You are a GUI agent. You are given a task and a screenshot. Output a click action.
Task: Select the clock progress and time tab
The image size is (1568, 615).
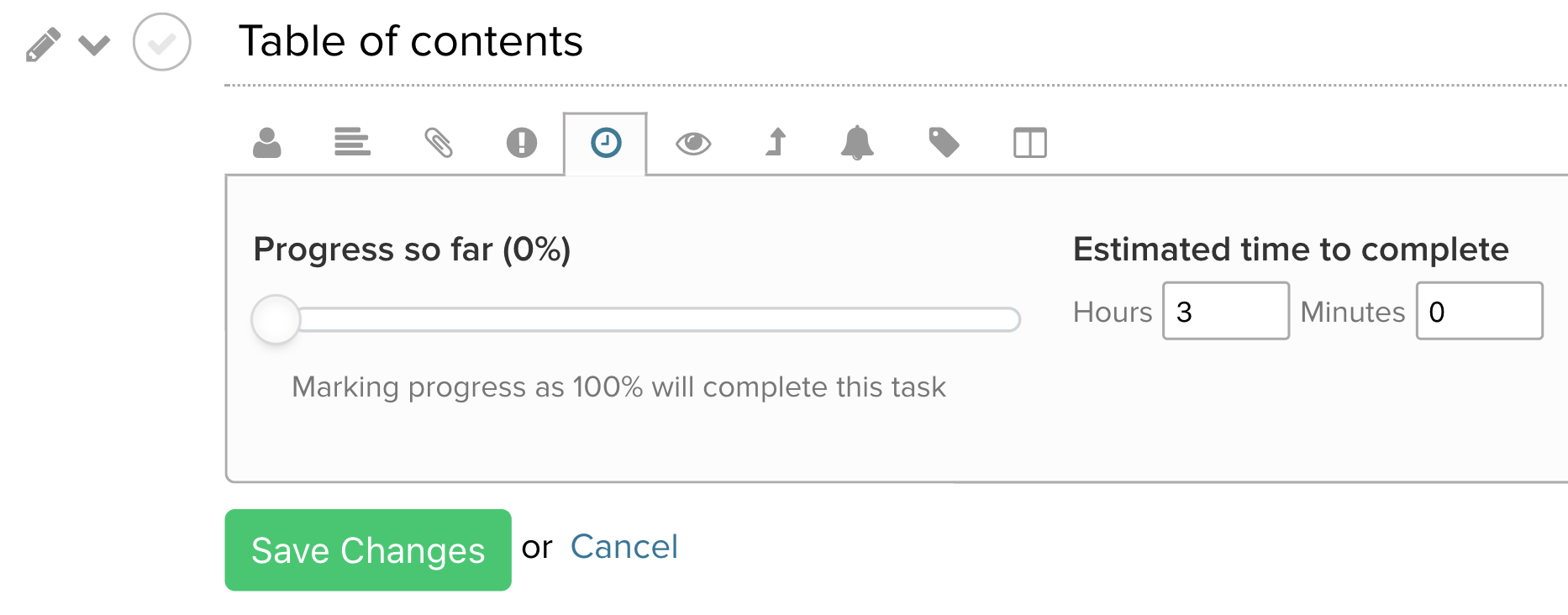pos(606,143)
